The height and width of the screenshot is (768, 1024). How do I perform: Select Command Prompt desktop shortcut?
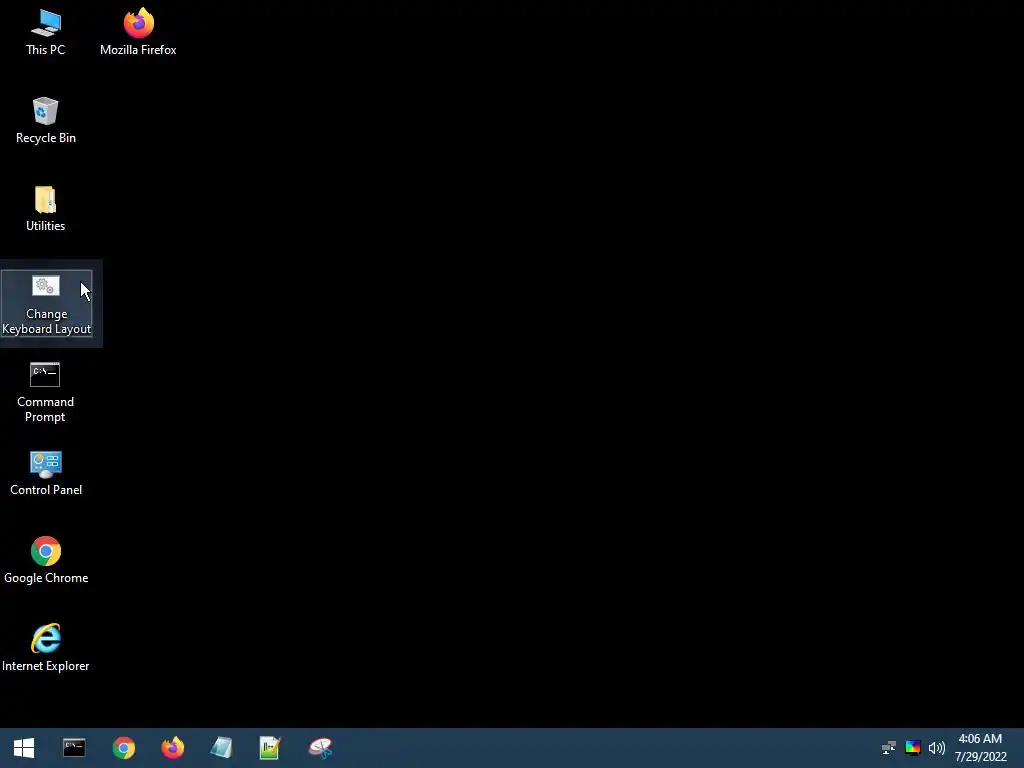(45, 392)
